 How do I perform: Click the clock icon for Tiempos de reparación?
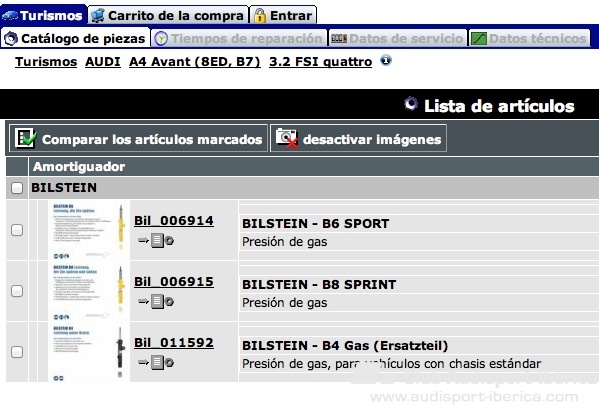point(161,38)
